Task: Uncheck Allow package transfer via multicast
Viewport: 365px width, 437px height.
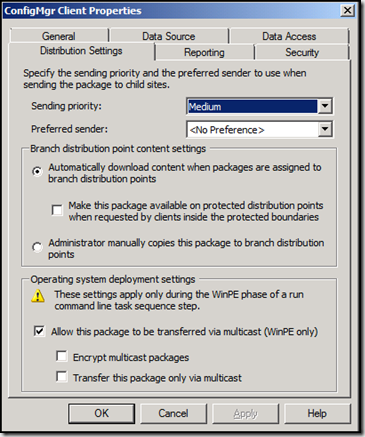Action: [39, 331]
